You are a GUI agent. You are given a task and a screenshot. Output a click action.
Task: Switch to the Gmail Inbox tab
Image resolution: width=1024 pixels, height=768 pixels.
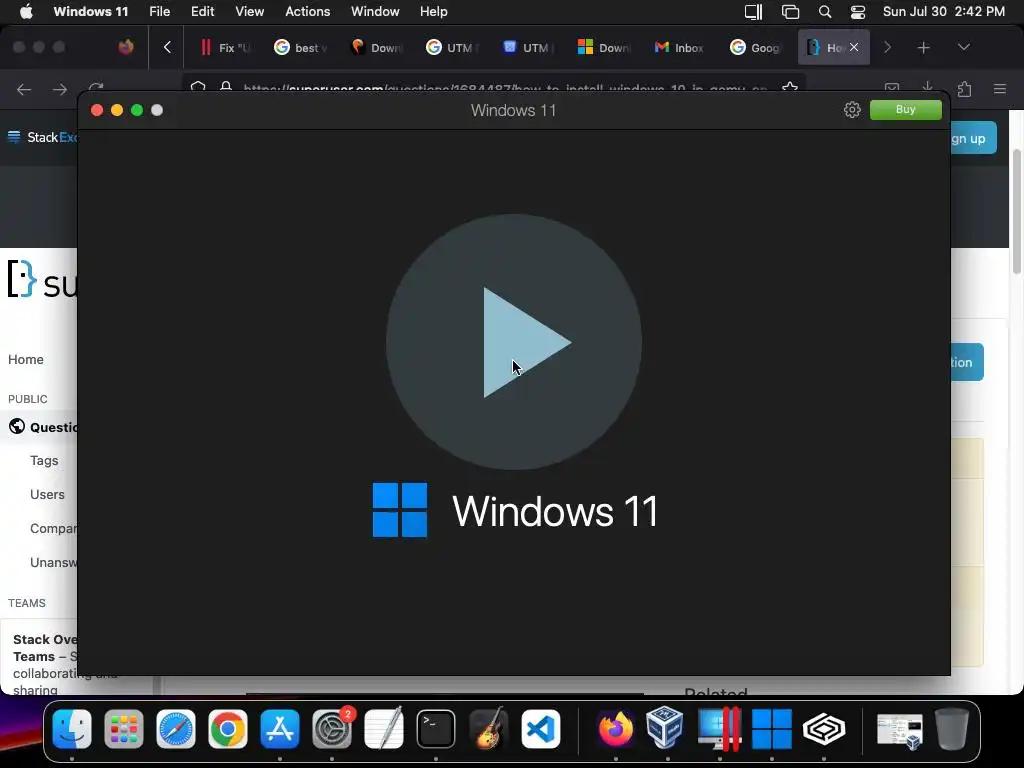679,48
